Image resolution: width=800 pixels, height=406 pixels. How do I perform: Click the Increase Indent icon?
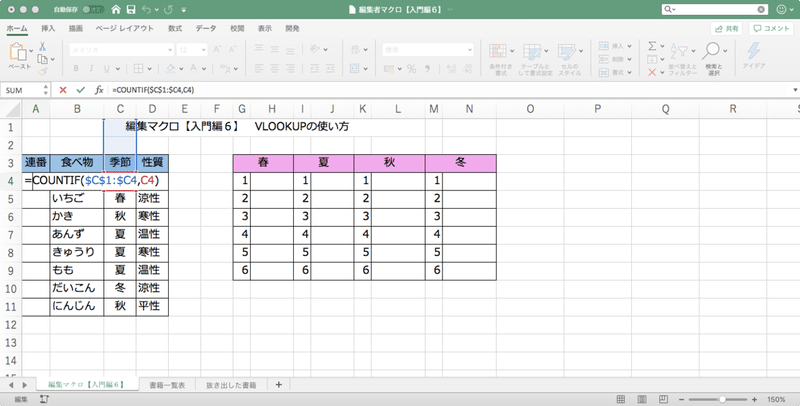tap(330, 68)
